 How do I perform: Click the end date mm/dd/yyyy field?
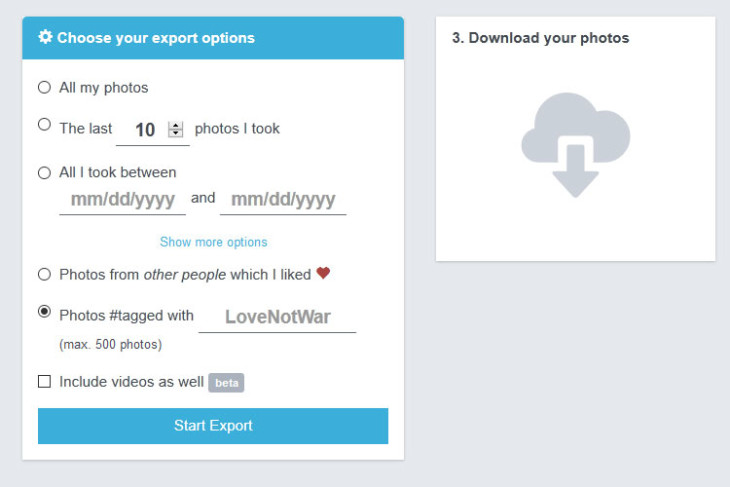[283, 200]
